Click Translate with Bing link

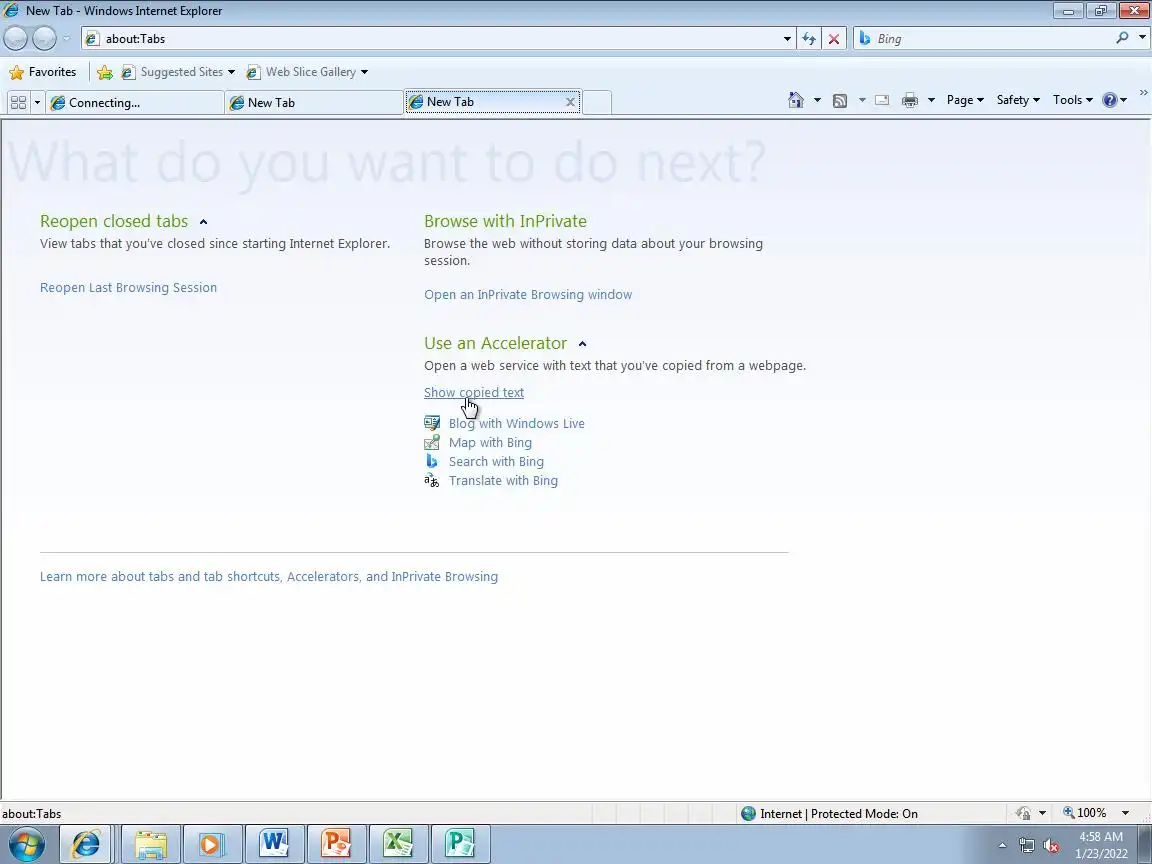503,480
